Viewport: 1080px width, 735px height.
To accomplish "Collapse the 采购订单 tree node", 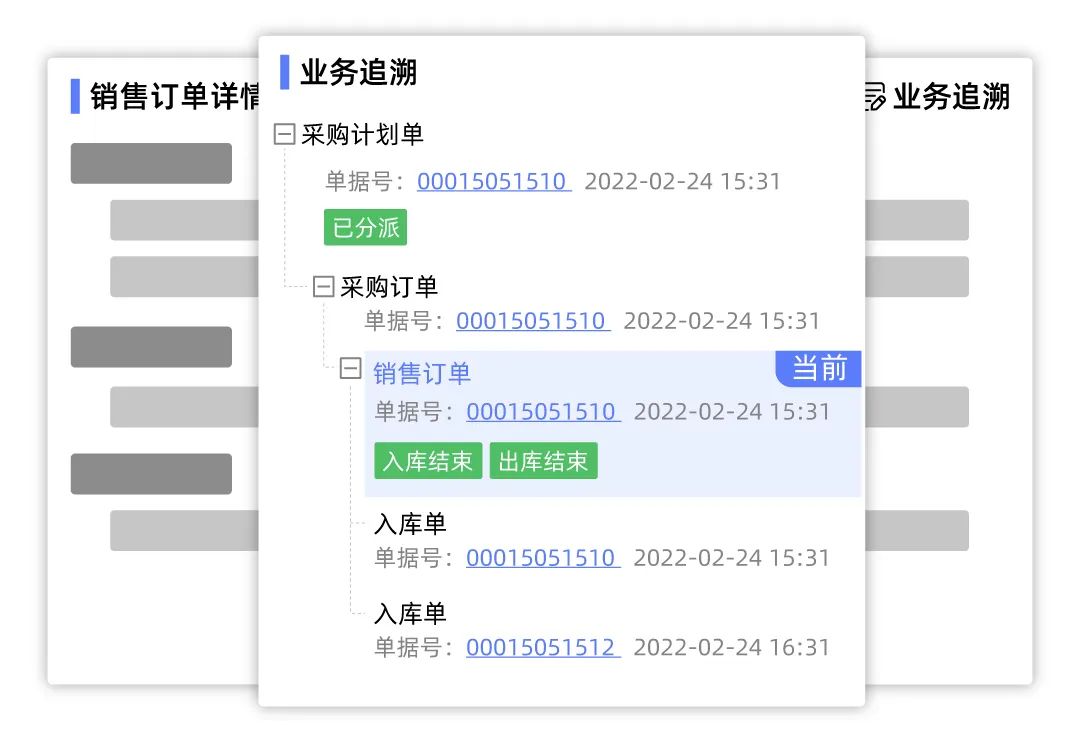I will click(323, 286).
